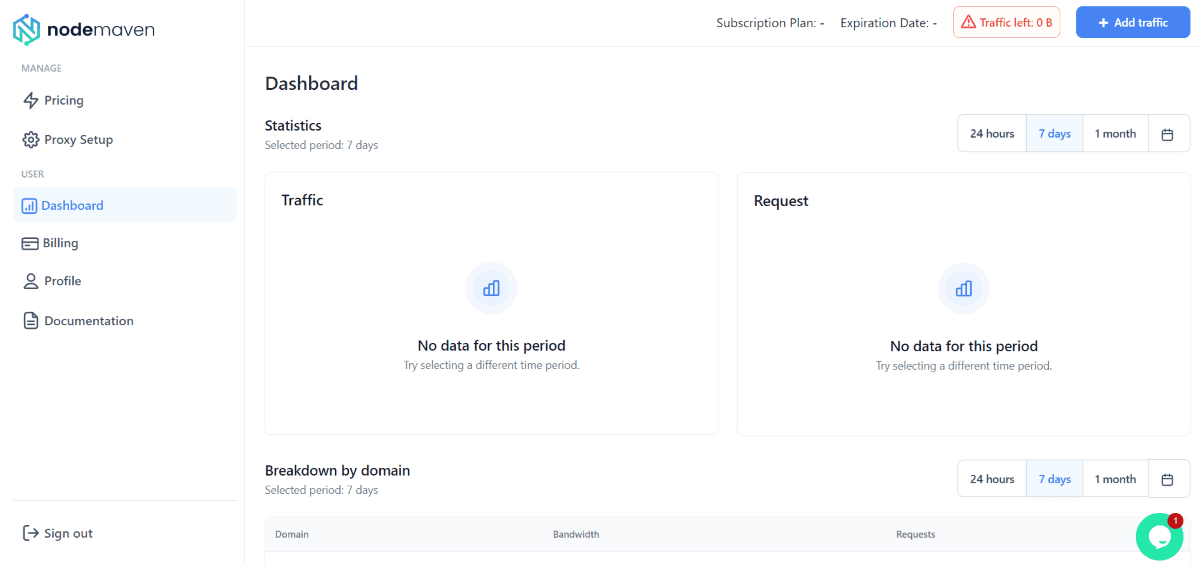Open the chat support bubble
1200x565 pixels.
tap(1159, 537)
